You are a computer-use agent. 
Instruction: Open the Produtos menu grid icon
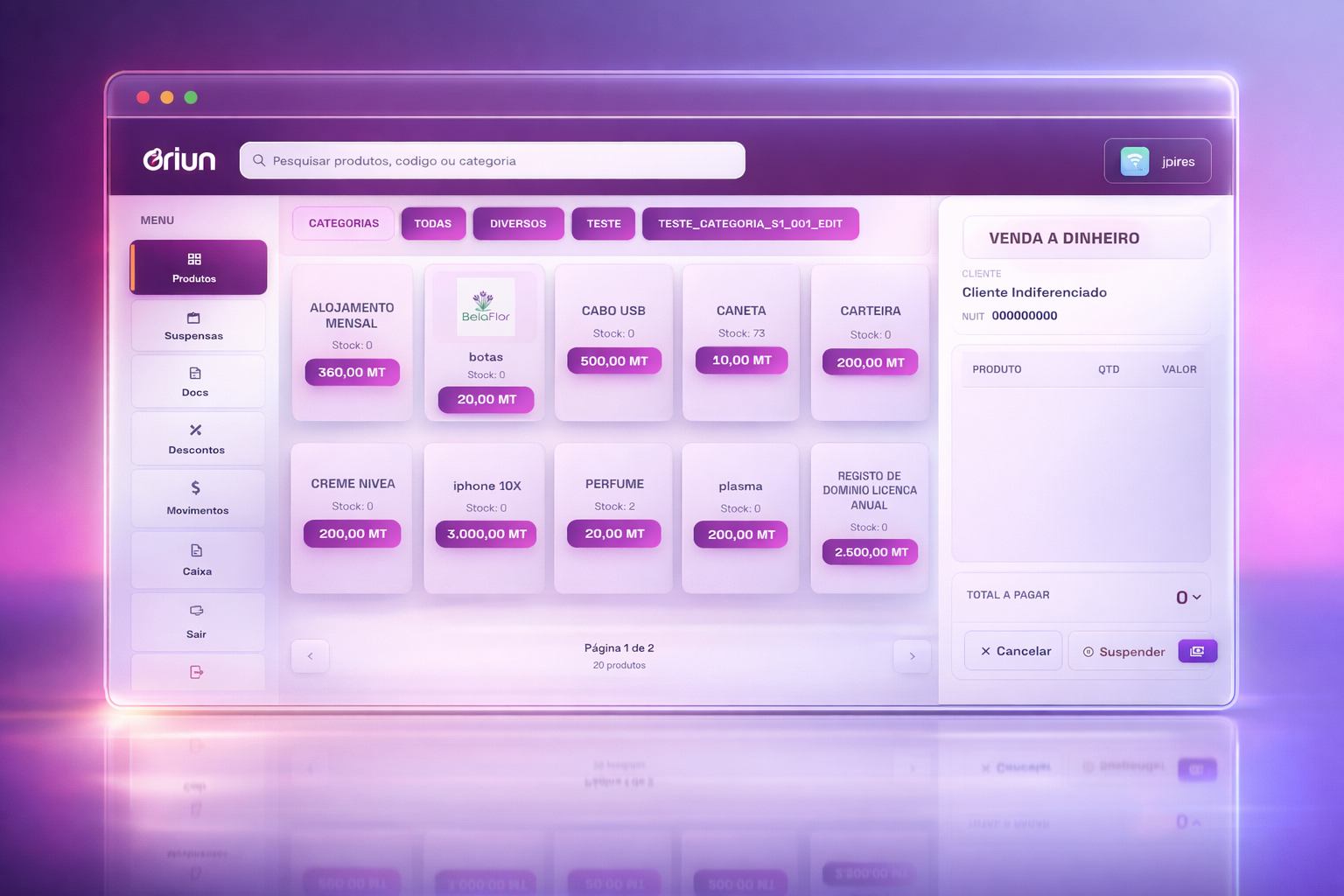tap(194, 259)
